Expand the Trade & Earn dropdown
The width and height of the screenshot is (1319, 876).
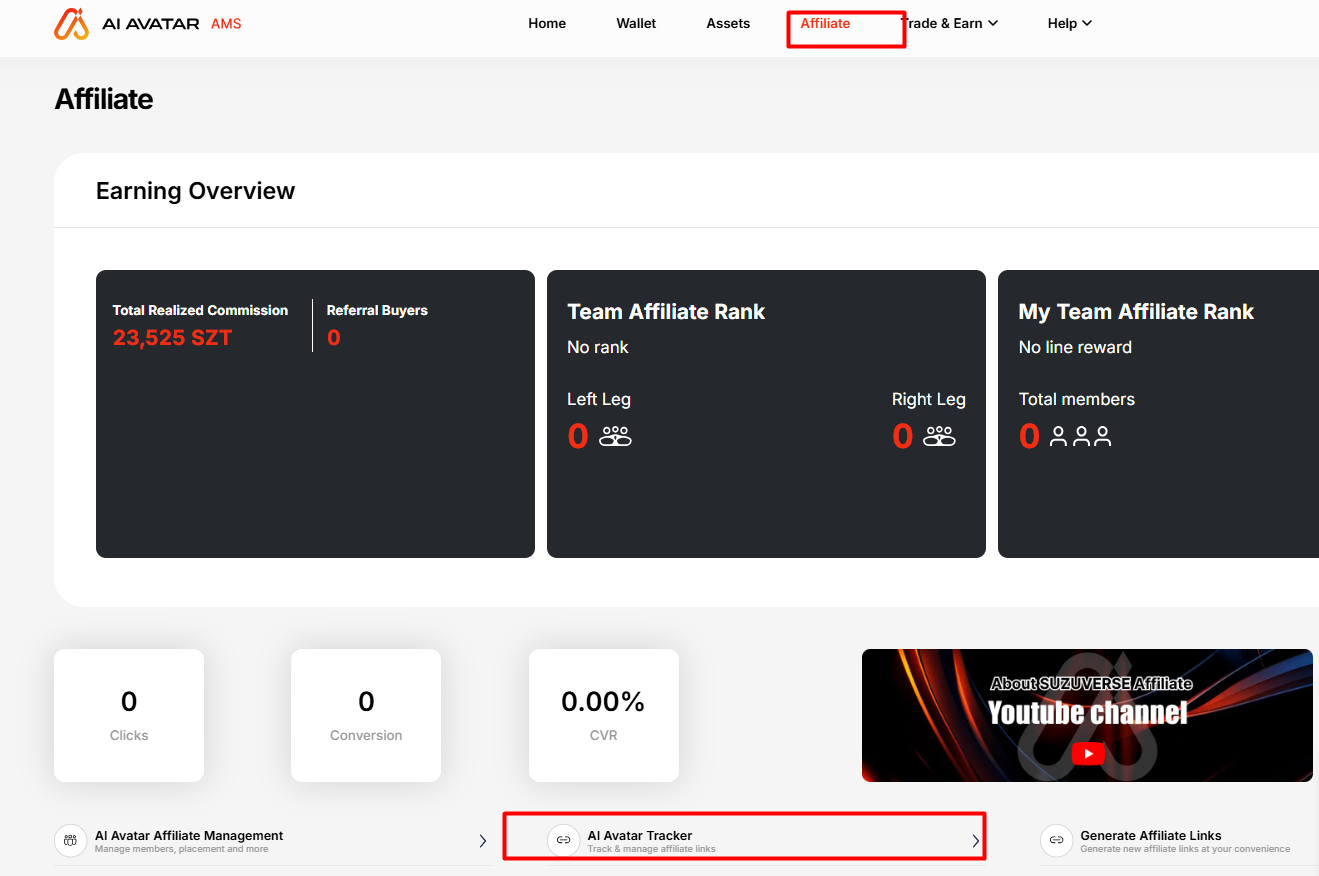(x=951, y=24)
